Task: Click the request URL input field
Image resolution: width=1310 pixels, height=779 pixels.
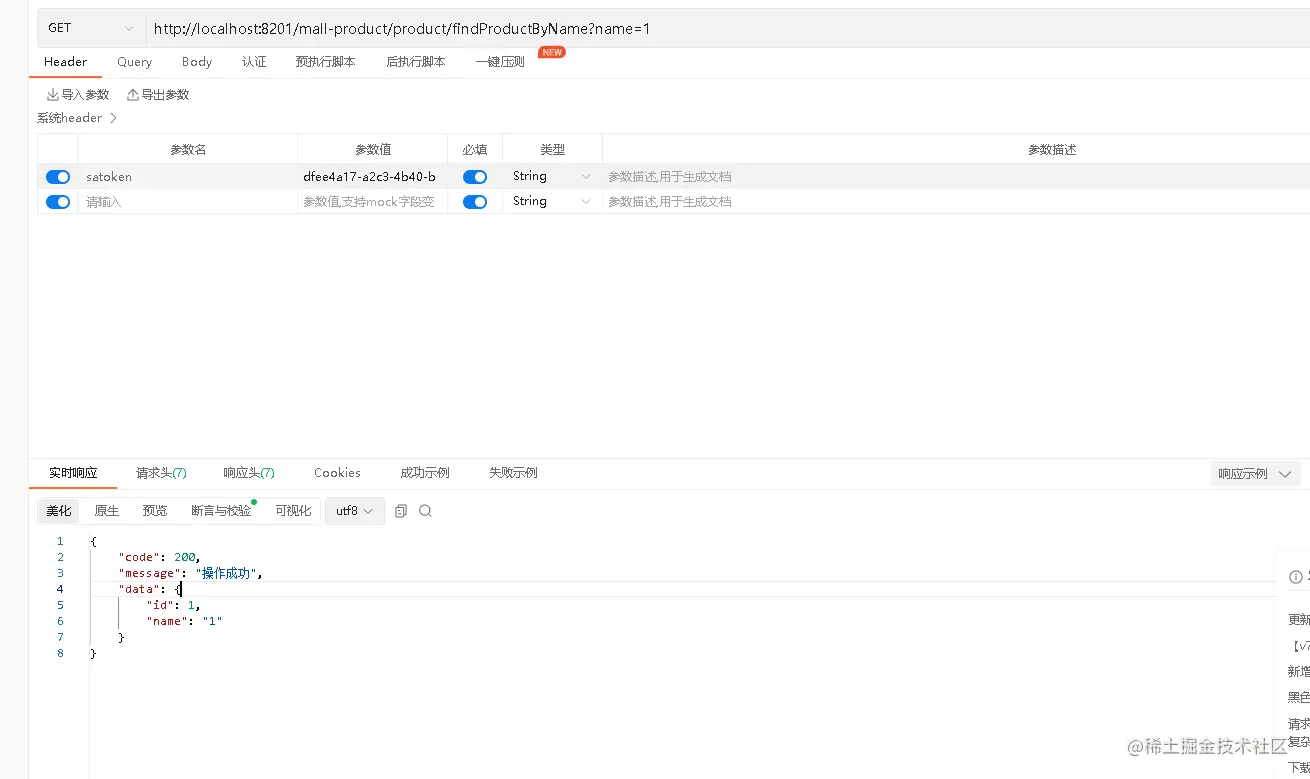Action: point(727,29)
